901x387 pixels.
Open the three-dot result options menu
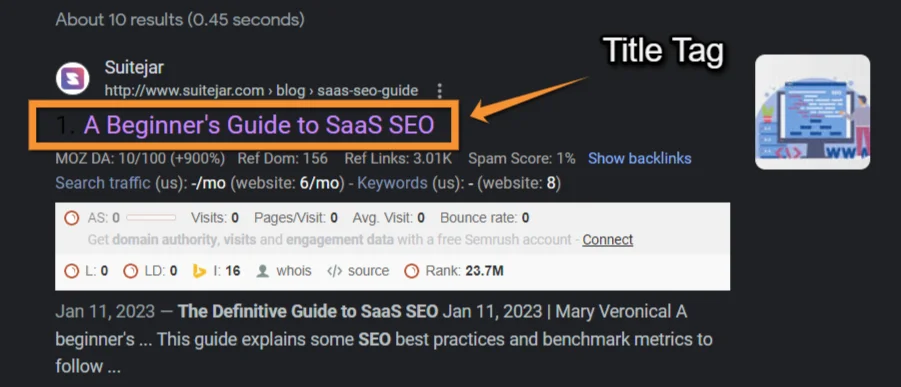440,91
